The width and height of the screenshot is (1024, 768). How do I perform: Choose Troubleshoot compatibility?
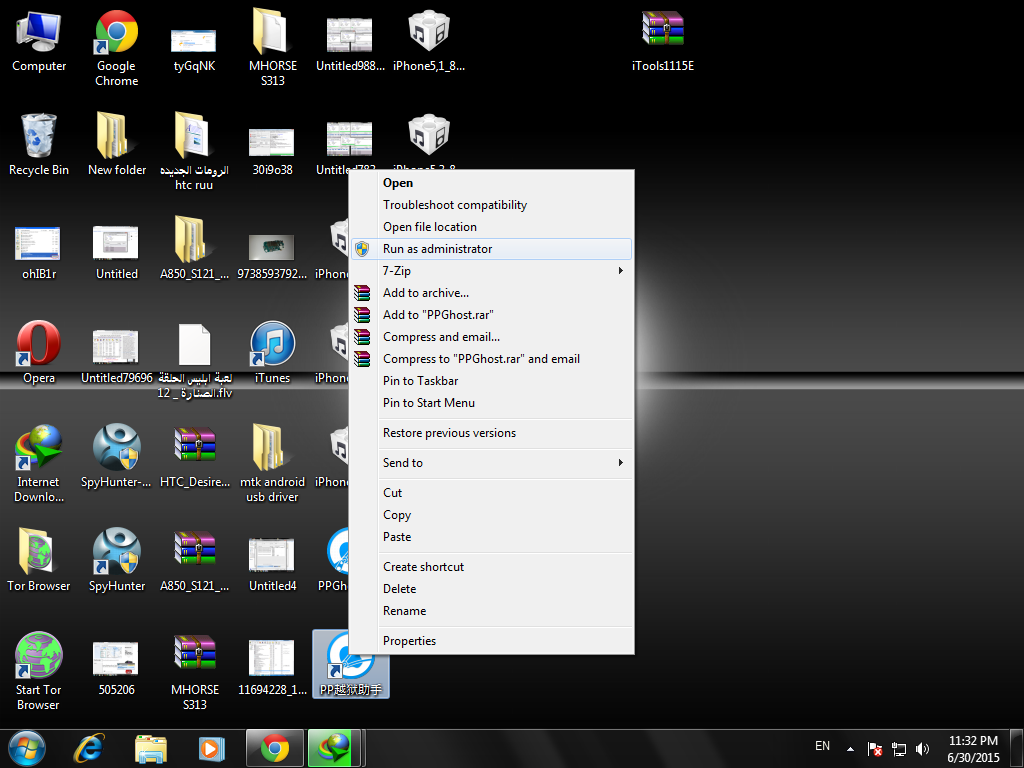[492, 205]
